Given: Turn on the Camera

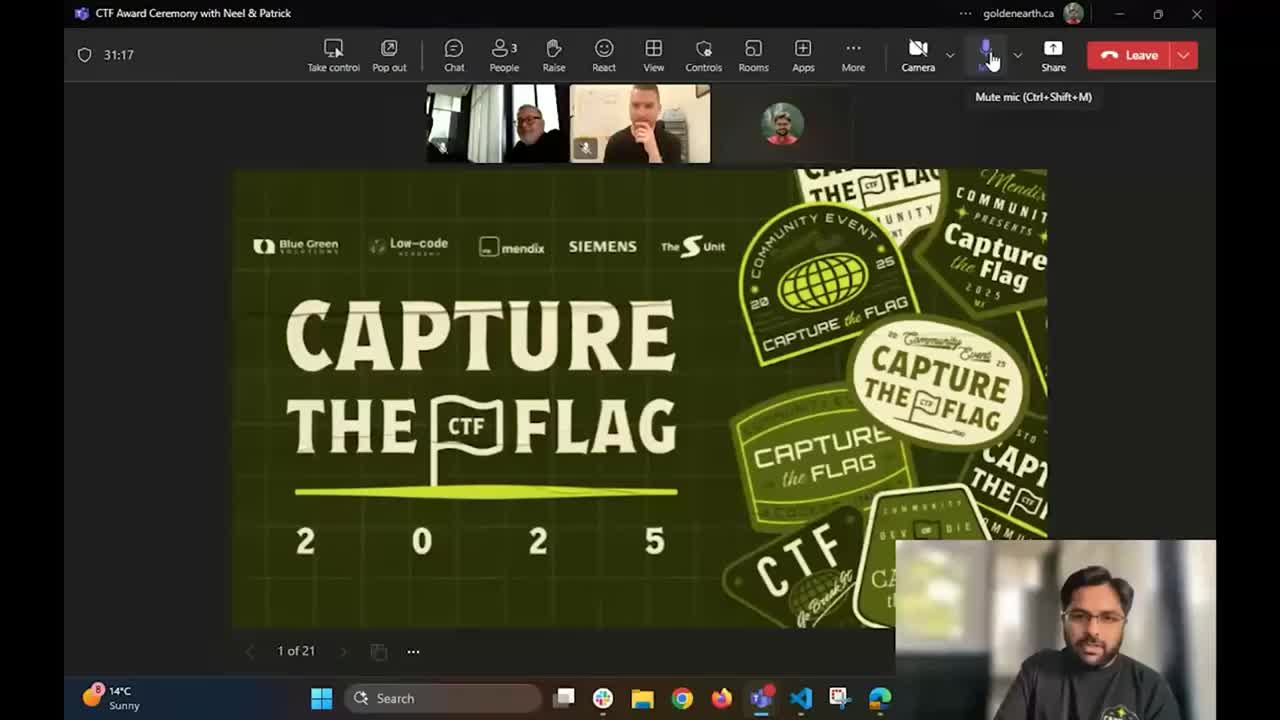Looking at the screenshot, I should 918,55.
